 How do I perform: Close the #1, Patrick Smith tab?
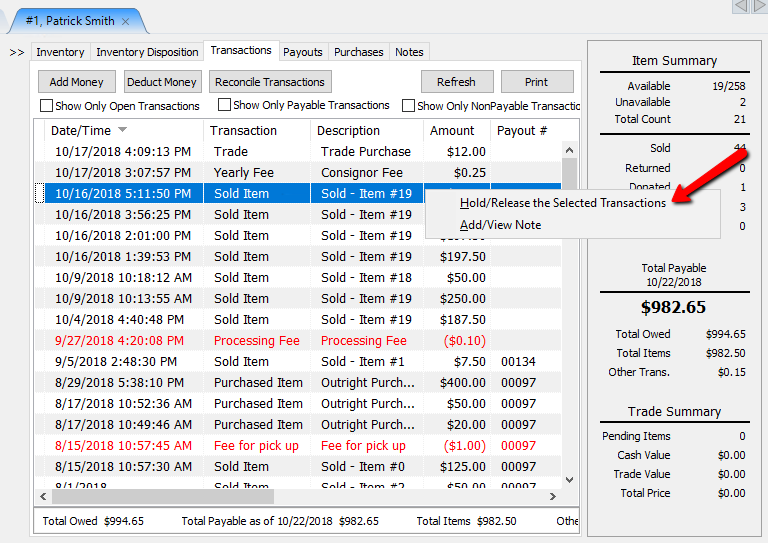125,22
